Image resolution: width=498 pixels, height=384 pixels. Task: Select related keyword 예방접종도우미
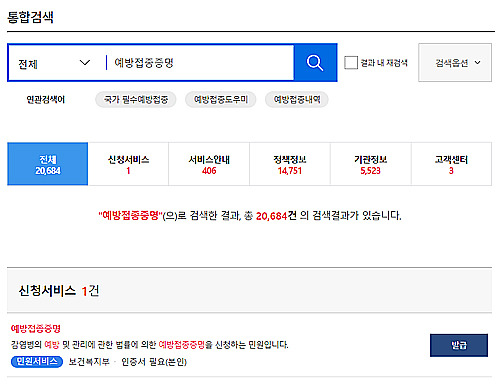pyautogui.click(x=221, y=100)
